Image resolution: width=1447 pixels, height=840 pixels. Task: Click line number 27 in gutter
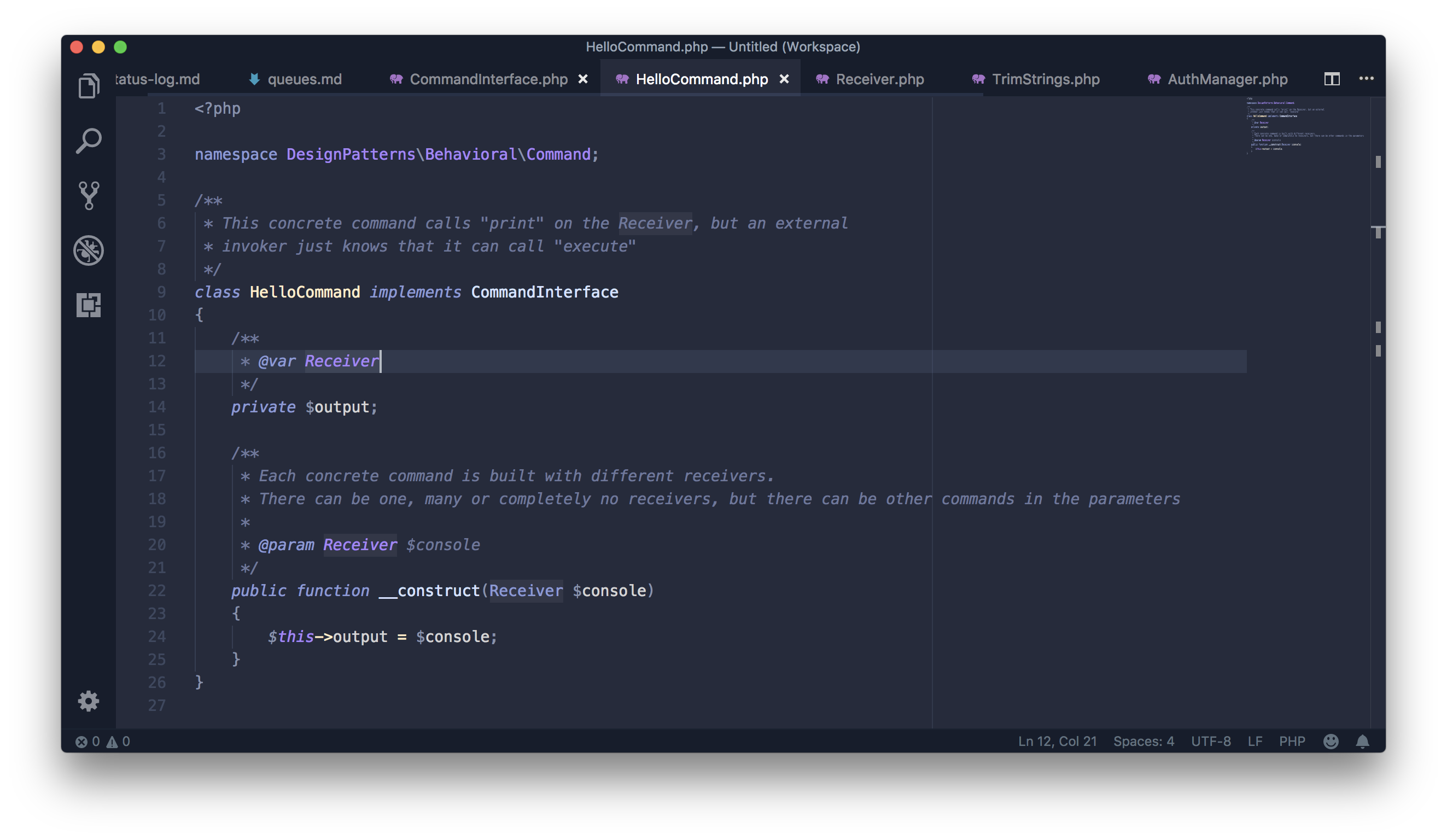pyautogui.click(x=157, y=705)
